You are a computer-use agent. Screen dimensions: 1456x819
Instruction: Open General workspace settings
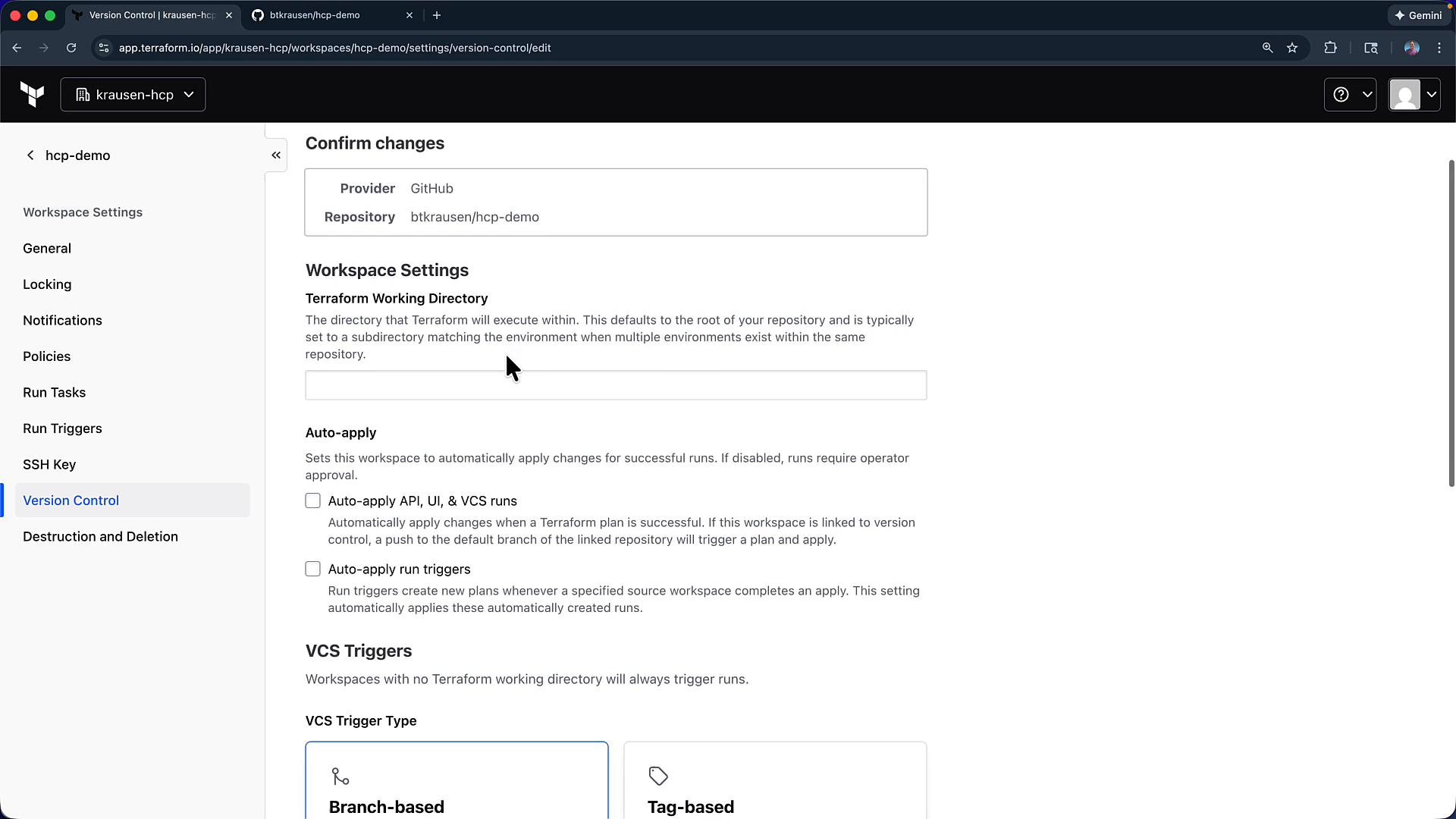tap(47, 249)
